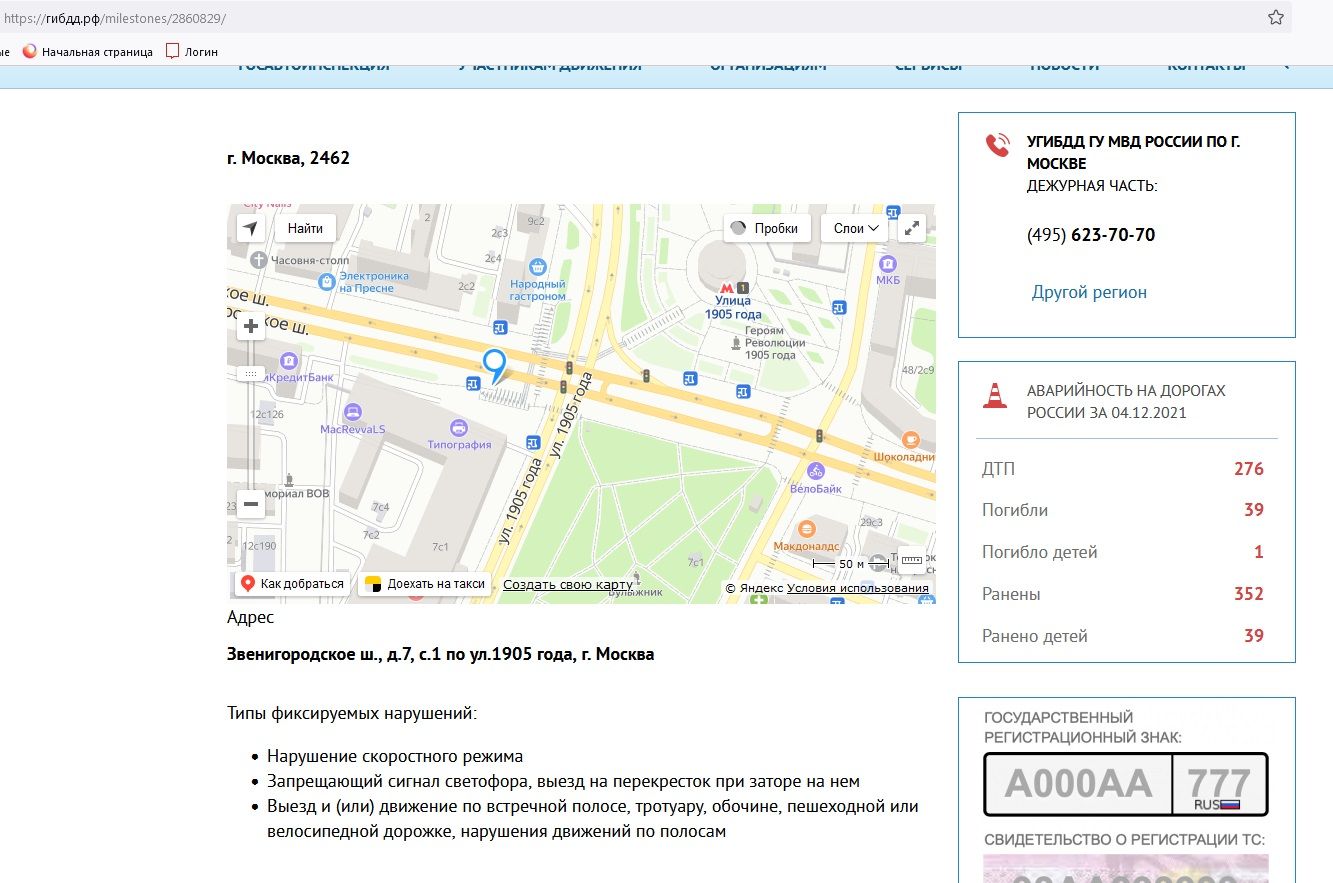This screenshot has height=883, width=1333.
Task: Expand the map to fullscreen
Action: [x=911, y=228]
